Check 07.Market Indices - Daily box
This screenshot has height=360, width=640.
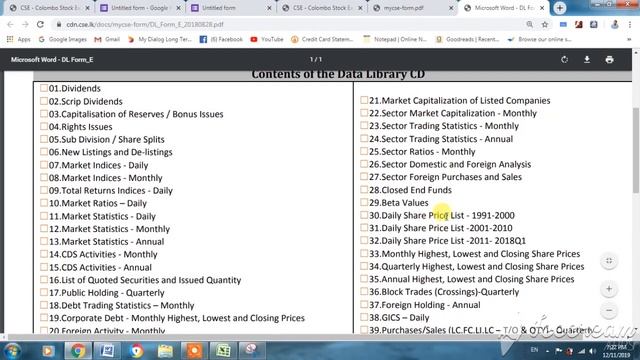[x=44, y=164]
